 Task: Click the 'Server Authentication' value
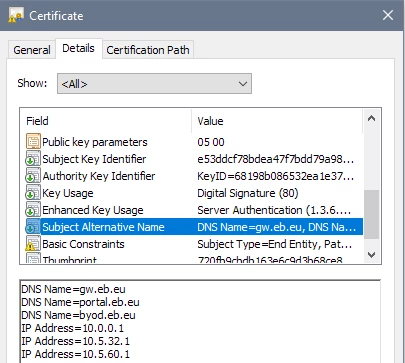pos(274,210)
